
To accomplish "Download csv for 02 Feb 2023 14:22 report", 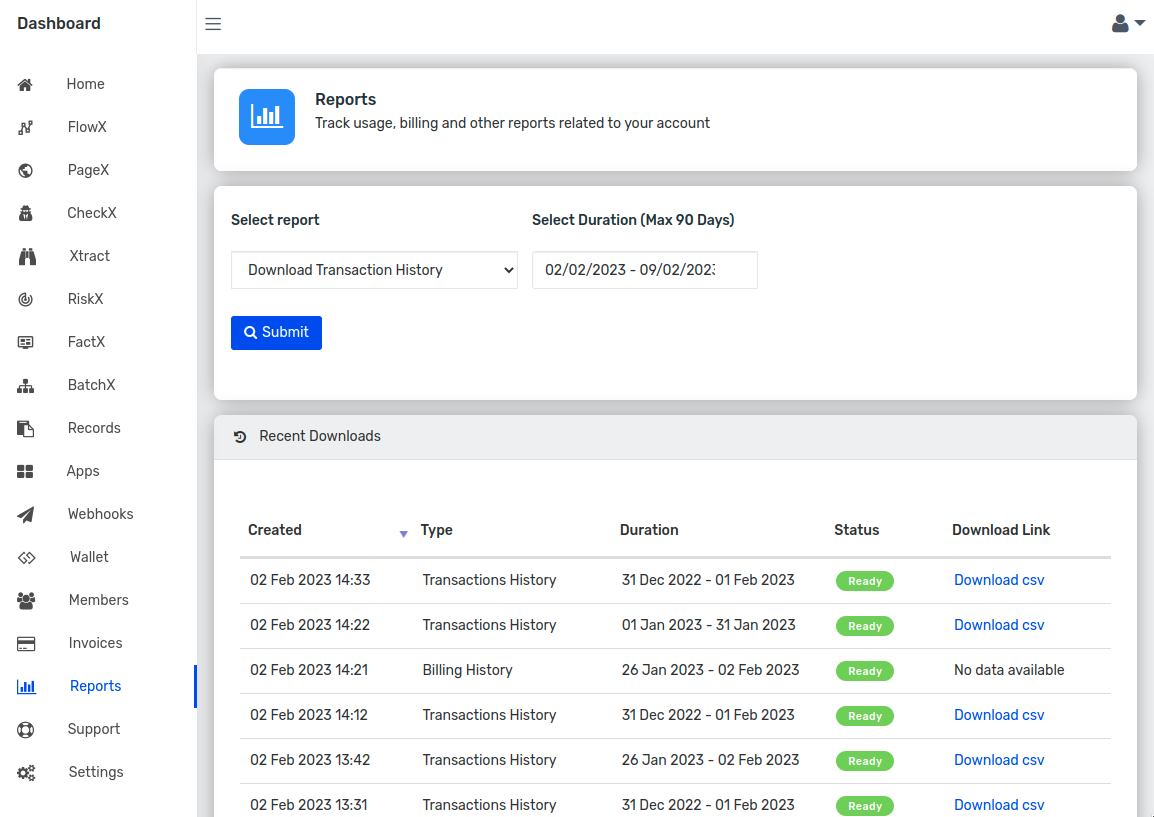I will click(x=999, y=625).
